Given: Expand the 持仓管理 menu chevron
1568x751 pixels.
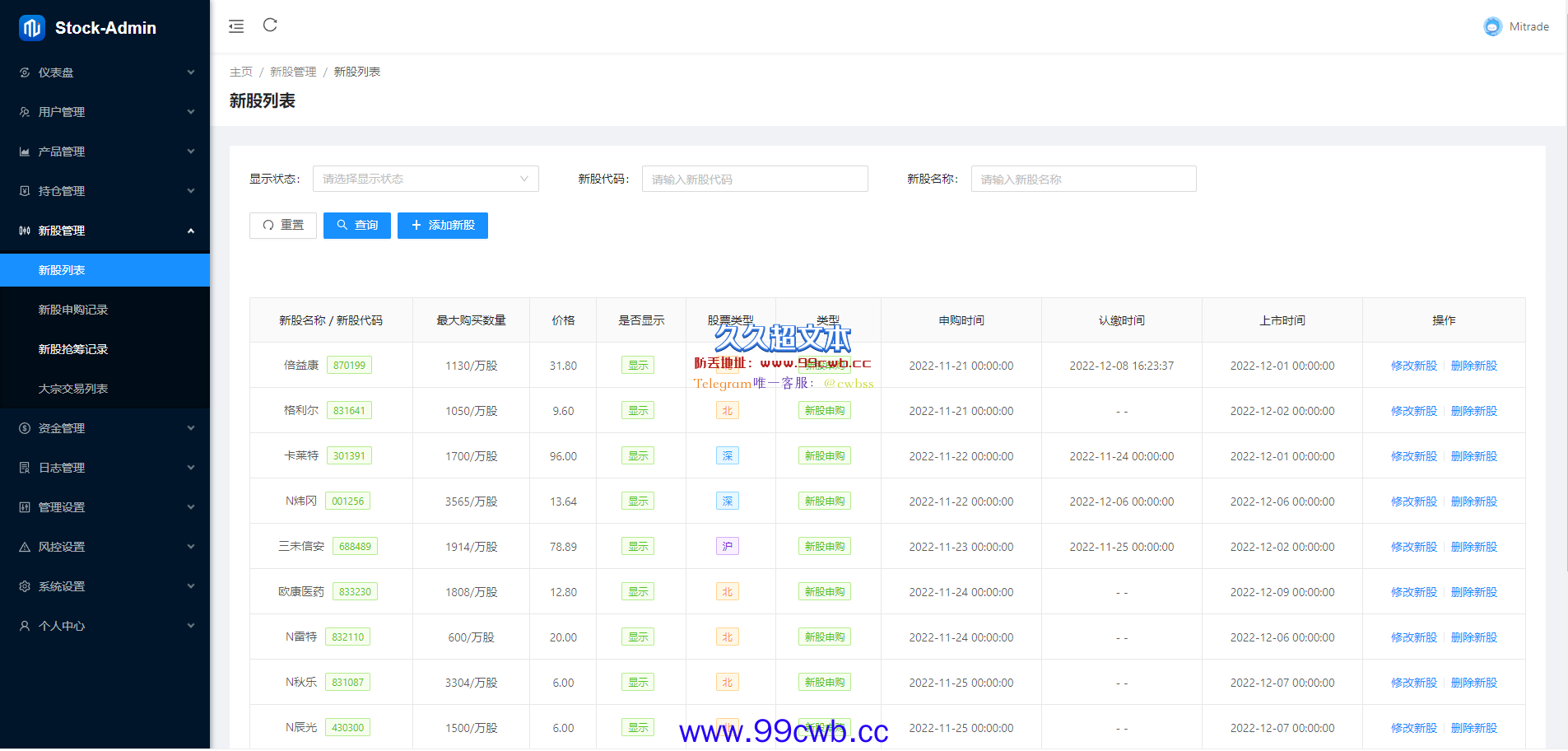Looking at the screenshot, I should click(x=191, y=191).
